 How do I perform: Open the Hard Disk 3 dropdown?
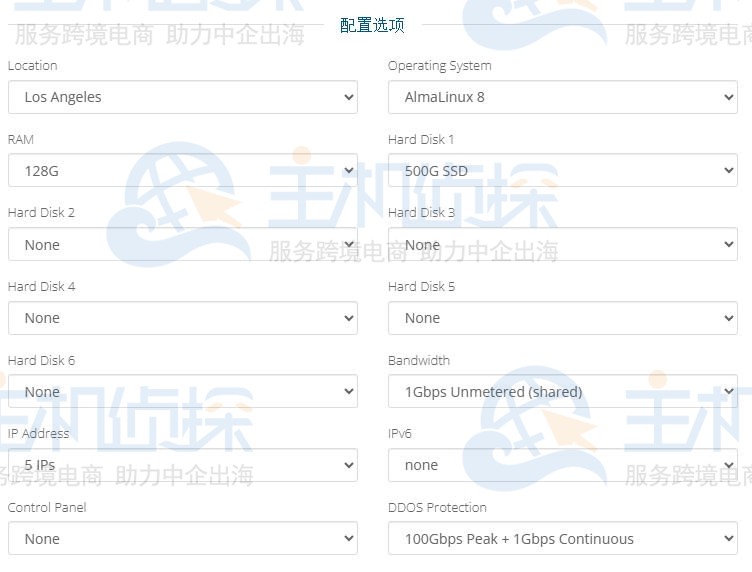pos(563,245)
